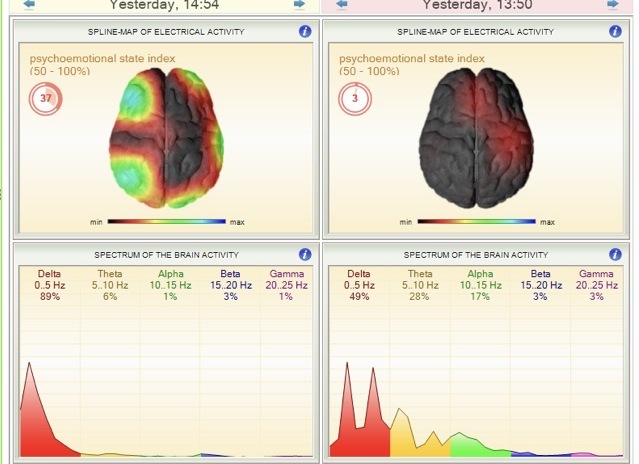
Task: Select Delta 89% band in left spectrum
Action: 50,285
